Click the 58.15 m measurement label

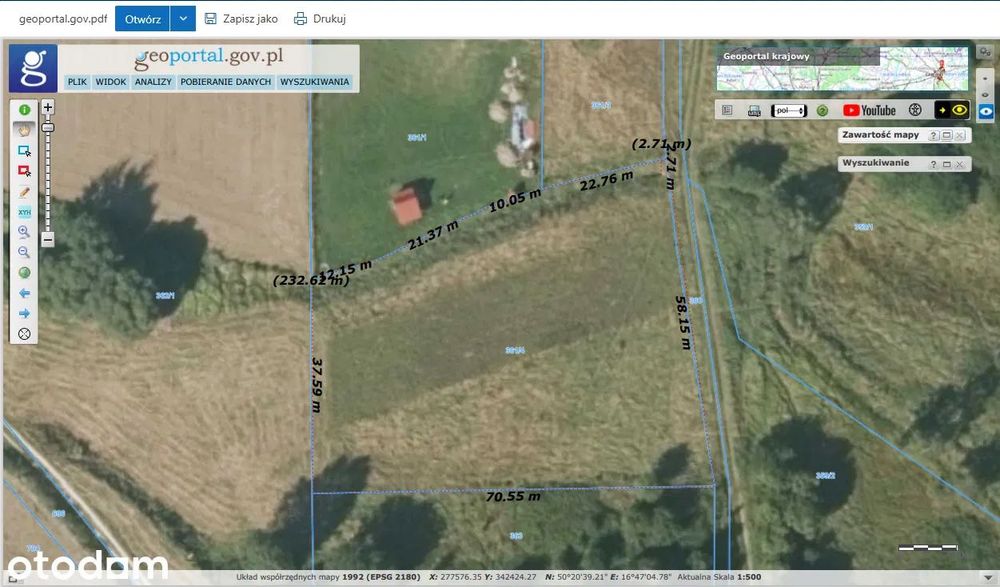click(682, 322)
